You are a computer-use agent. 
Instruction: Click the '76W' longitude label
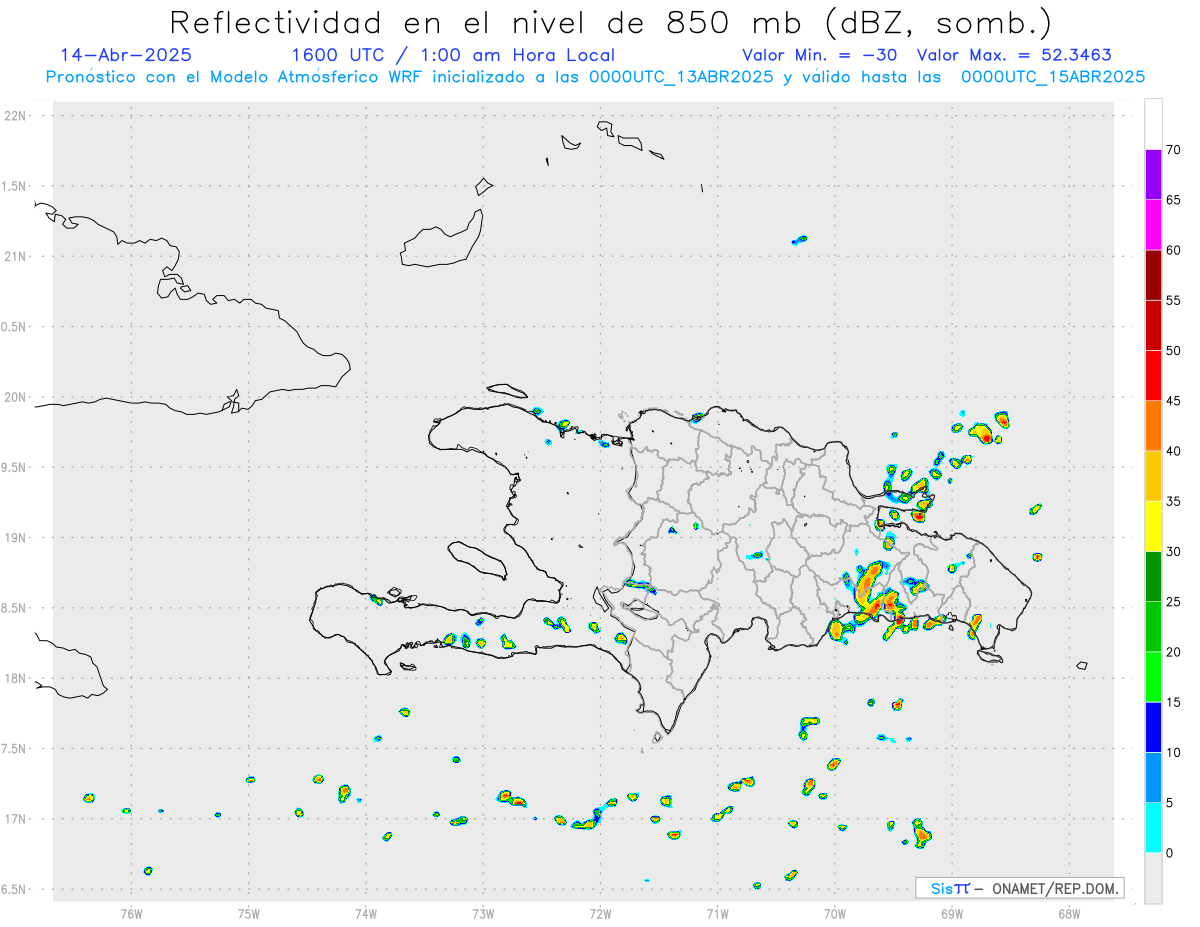[131, 912]
